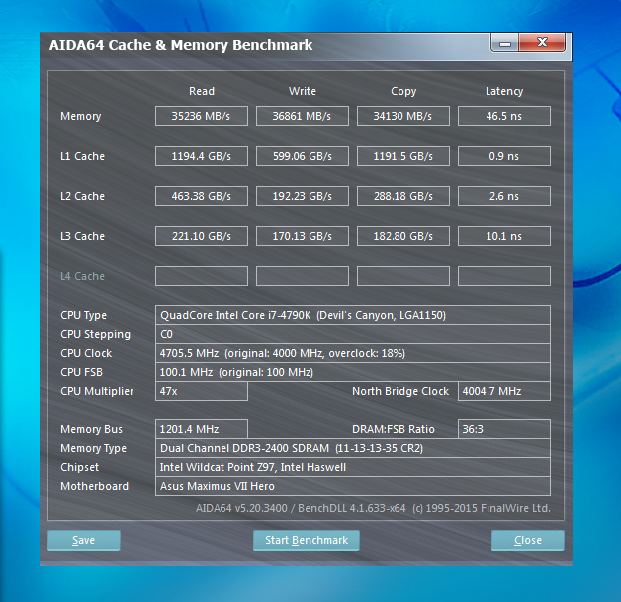Click L1 Cache Copy value 1191.5 GB/s
This screenshot has width=621, height=602.
click(403, 156)
